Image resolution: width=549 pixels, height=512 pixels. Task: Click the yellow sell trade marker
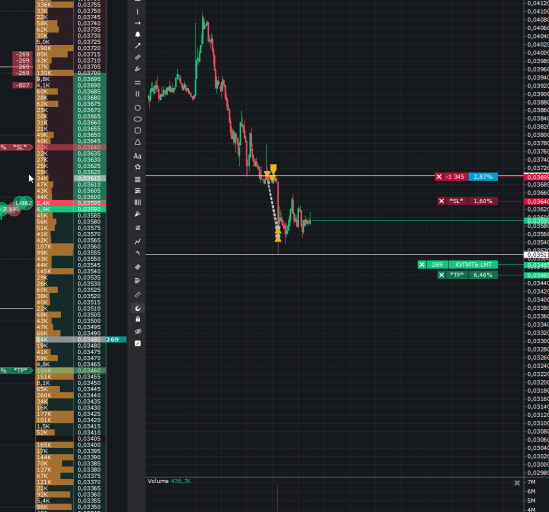(273, 169)
